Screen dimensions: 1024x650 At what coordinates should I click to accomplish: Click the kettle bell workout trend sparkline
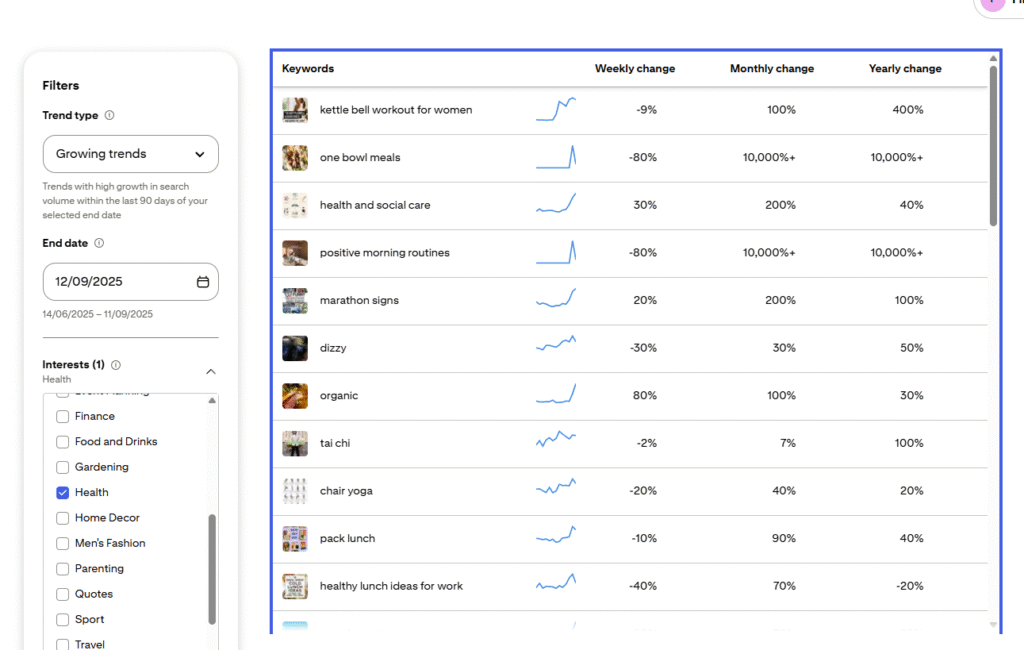point(556,110)
